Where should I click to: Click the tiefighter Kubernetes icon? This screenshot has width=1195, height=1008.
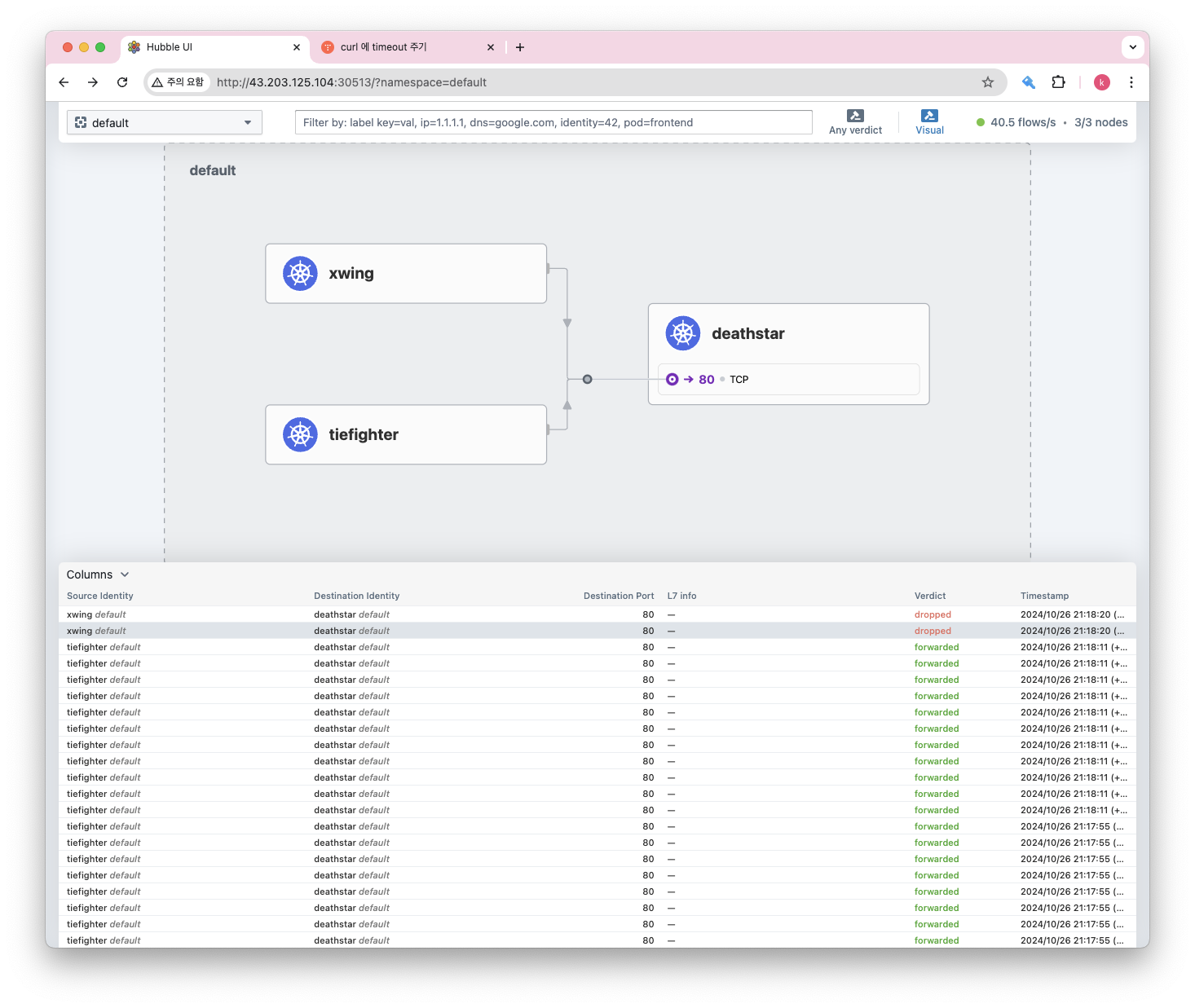point(300,434)
